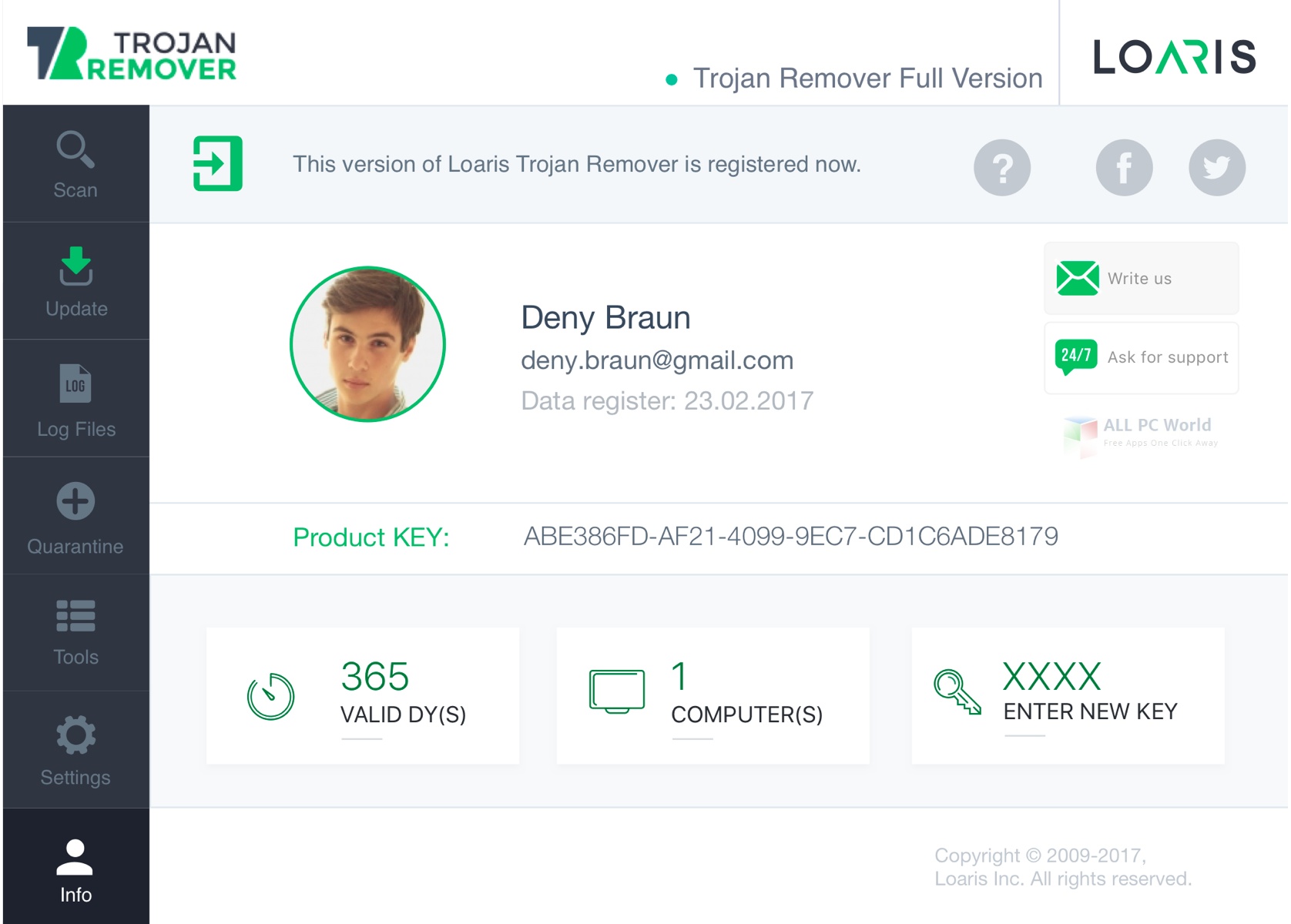Screen dimensions: 1291x924
Task: Click the Write us button
Action: pos(1141,278)
